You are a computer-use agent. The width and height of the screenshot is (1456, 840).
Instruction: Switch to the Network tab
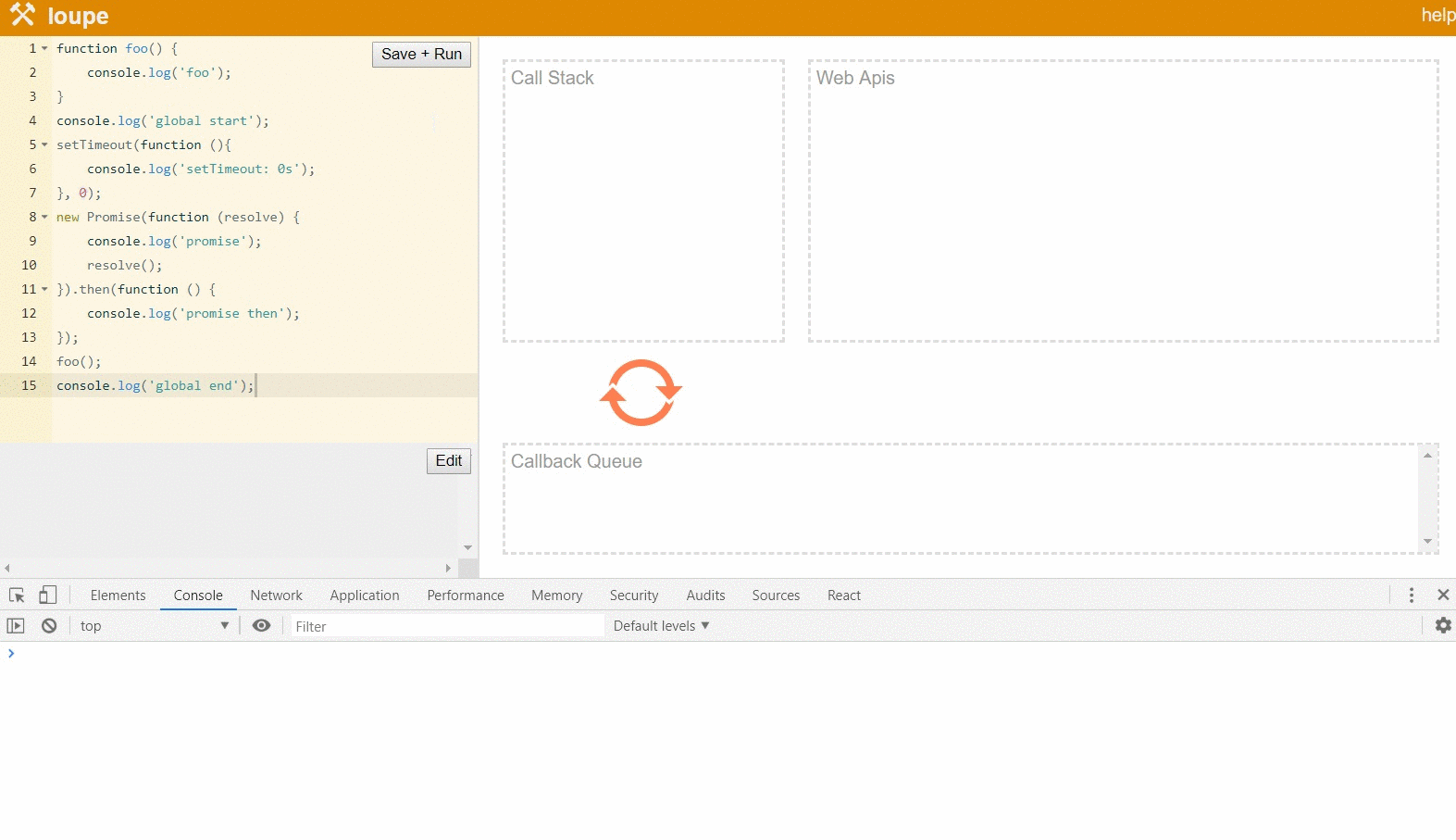point(276,596)
